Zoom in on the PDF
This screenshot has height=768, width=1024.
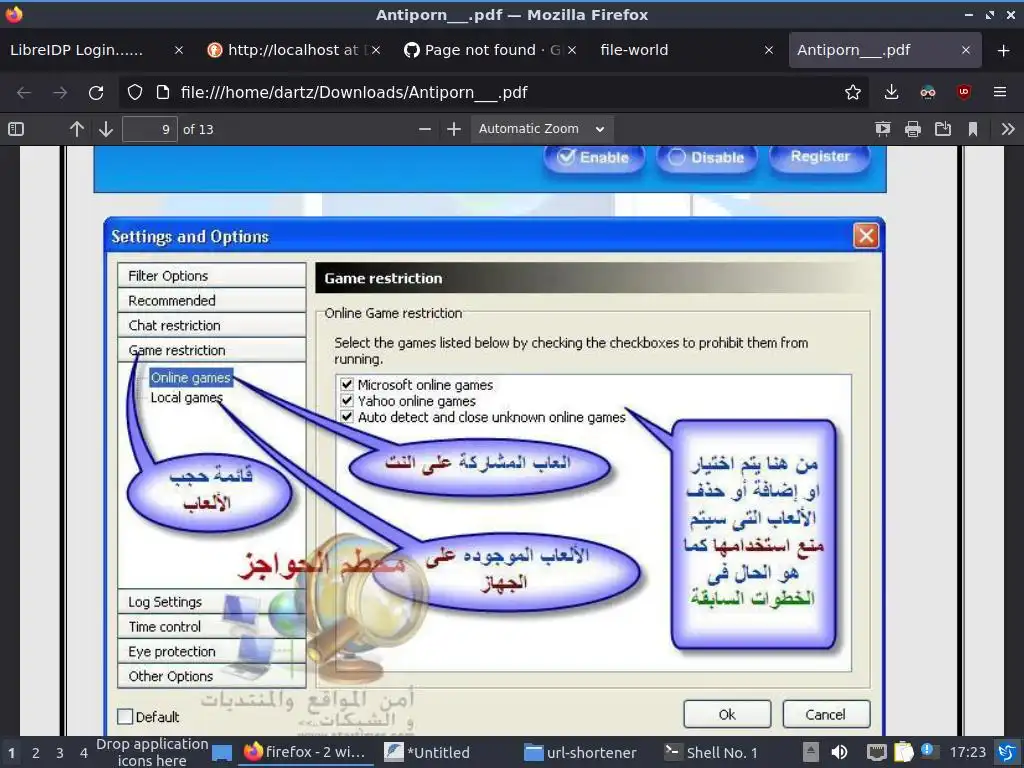click(454, 129)
